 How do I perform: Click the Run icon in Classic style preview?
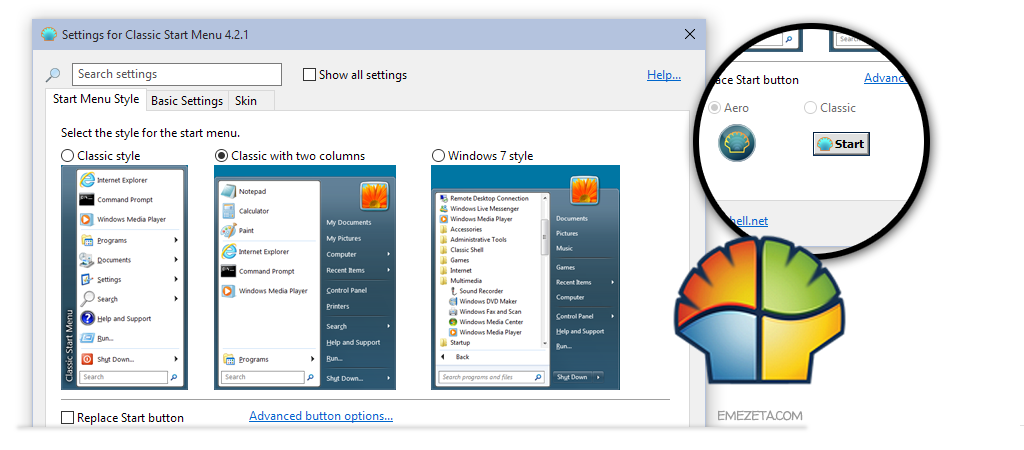(x=87, y=338)
